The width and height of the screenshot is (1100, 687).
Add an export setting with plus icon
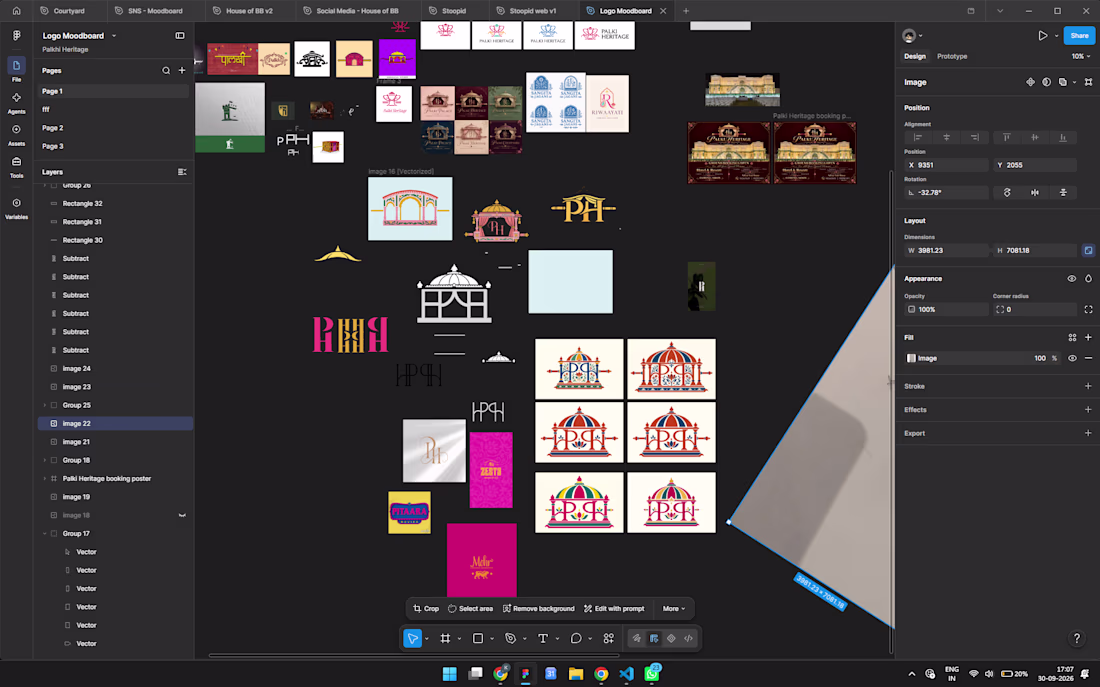pos(1088,433)
